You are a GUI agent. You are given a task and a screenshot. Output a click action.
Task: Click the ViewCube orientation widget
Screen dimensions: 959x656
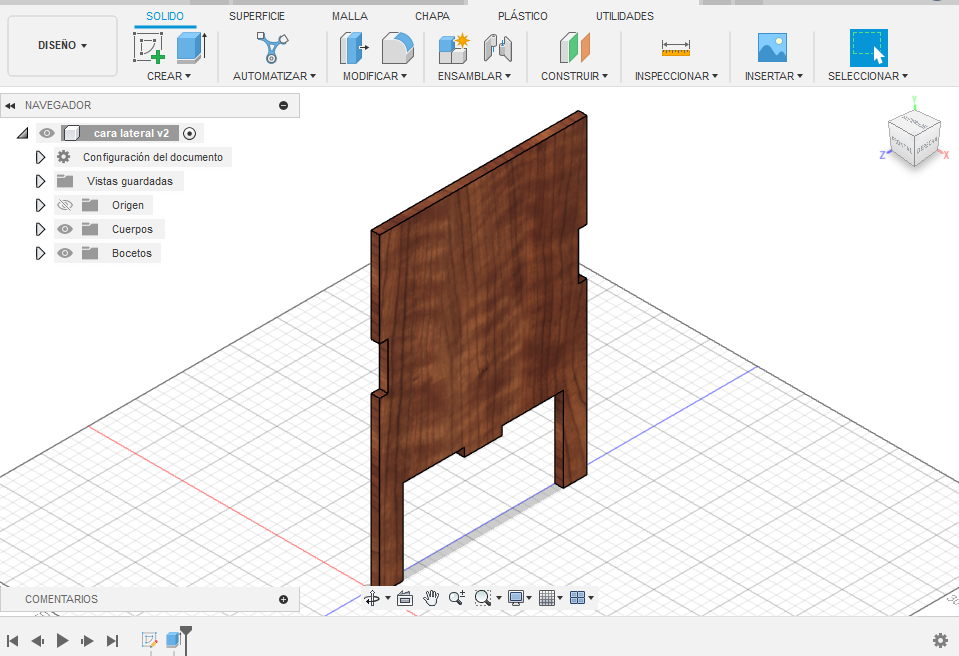click(x=914, y=134)
